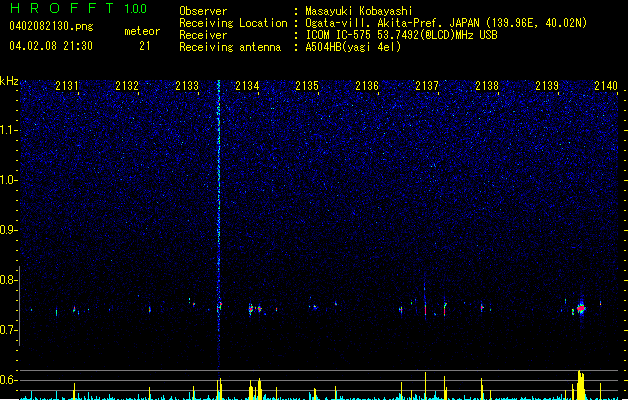Image resolution: width=629 pixels, height=400 pixels.
Task: Click antenna value A504HB(yagi 4el)
Action: [353, 47]
